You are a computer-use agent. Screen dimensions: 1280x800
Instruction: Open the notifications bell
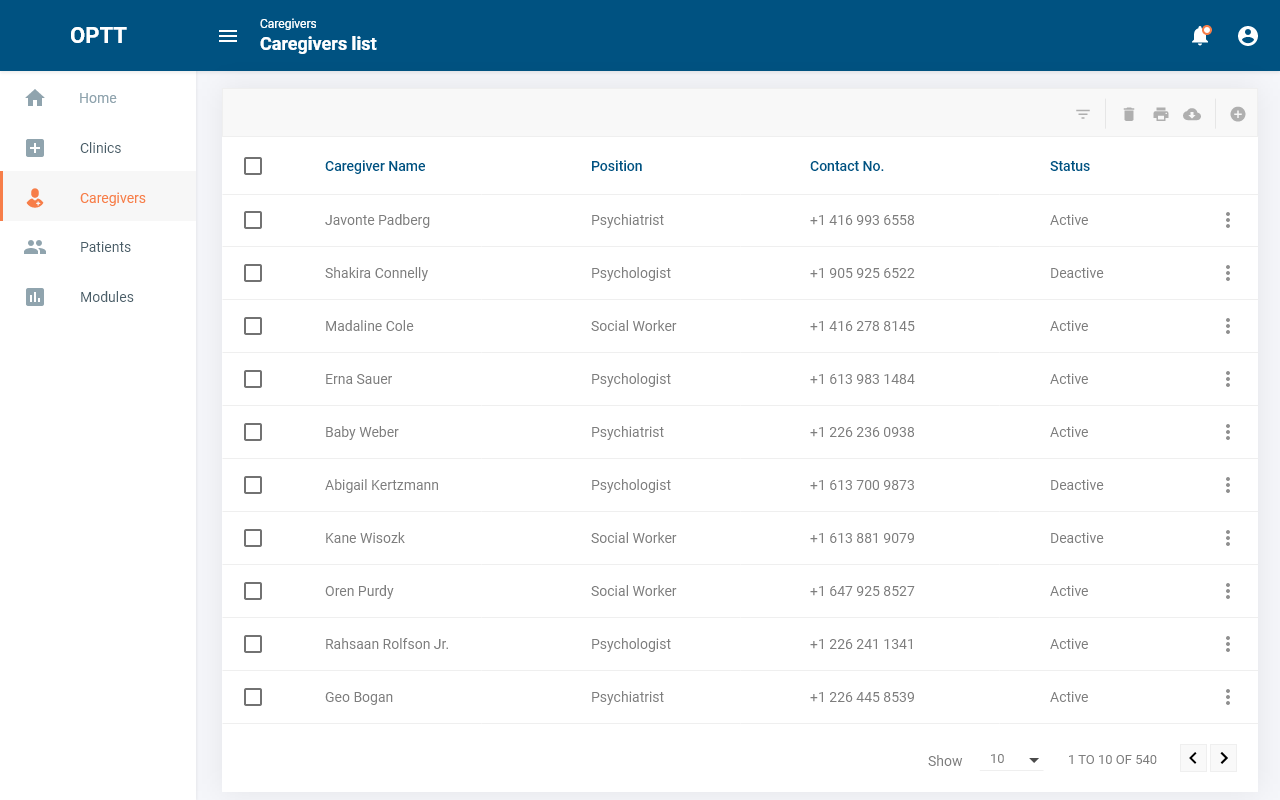click(x=1200, y=36)
